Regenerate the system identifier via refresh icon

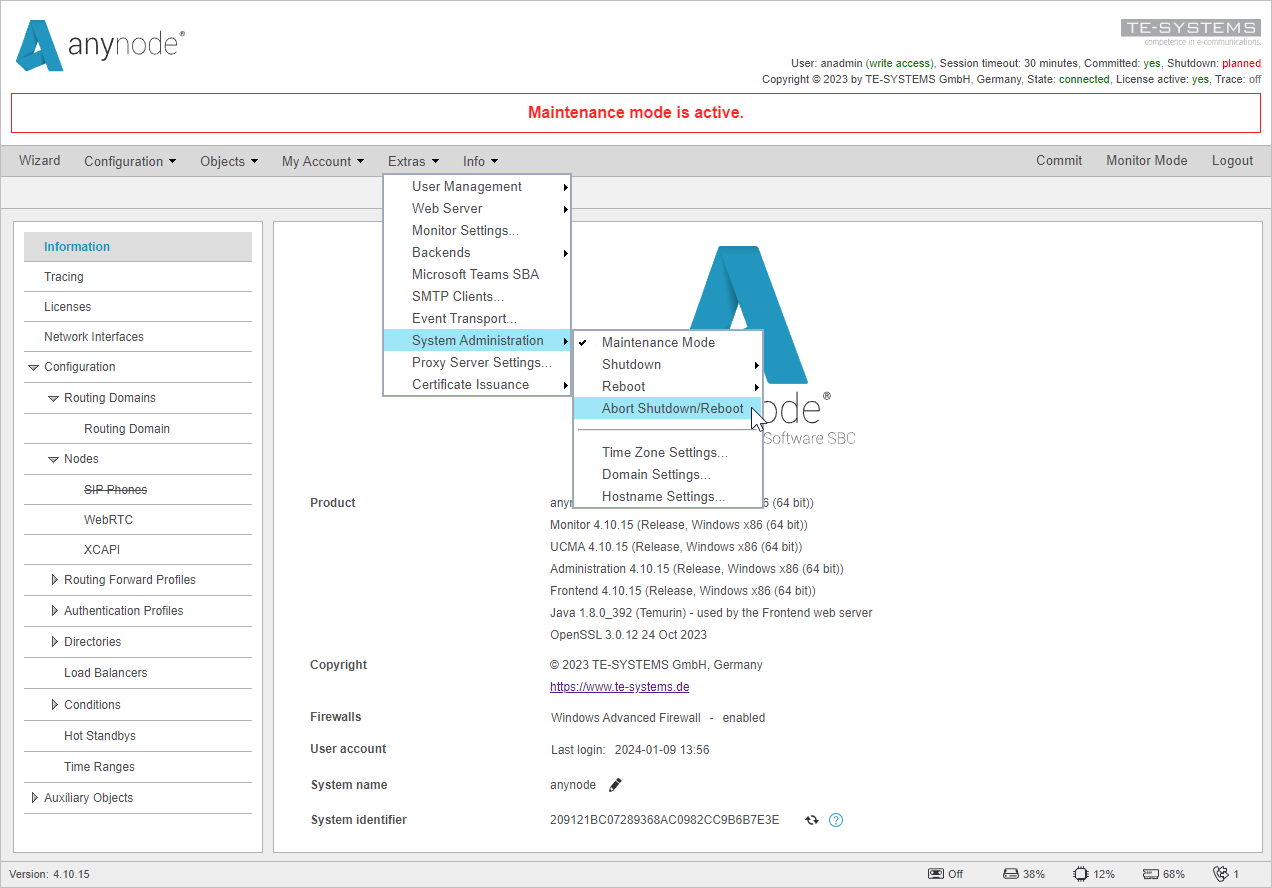pos(811,819)
